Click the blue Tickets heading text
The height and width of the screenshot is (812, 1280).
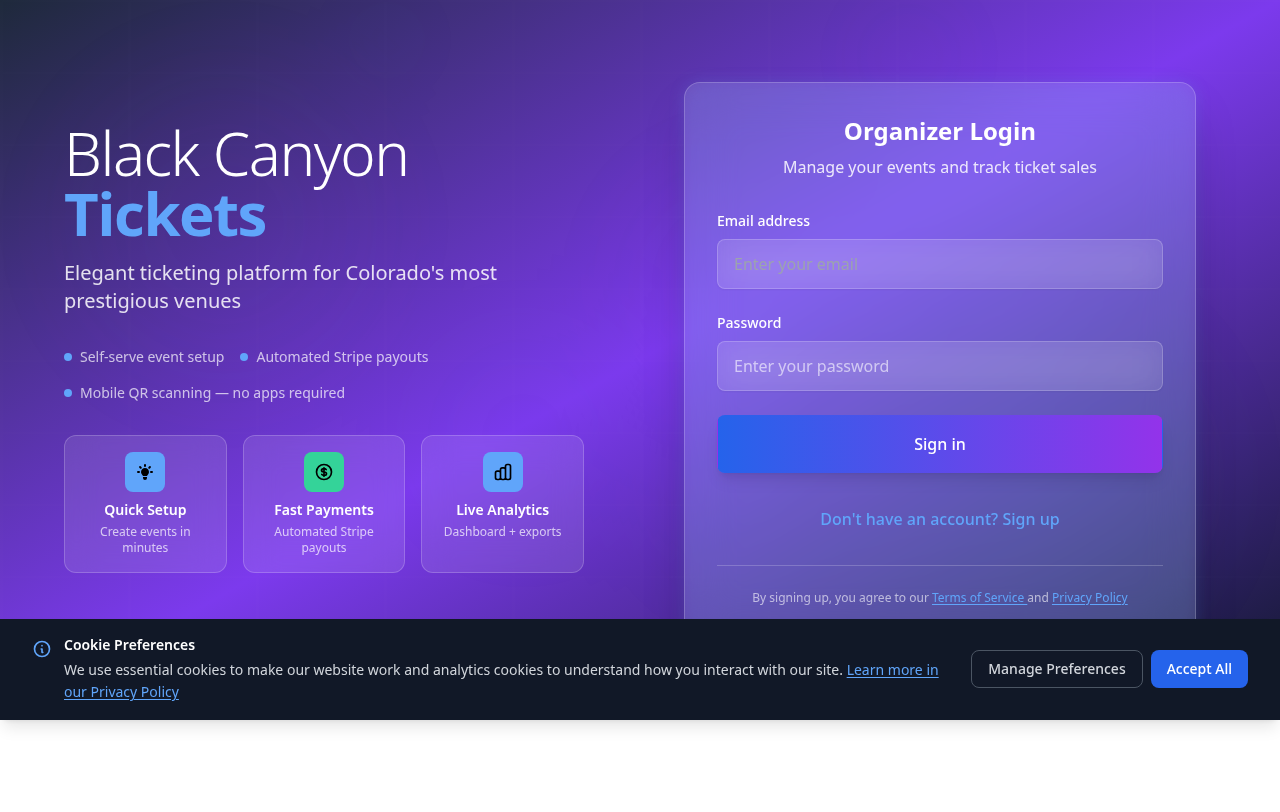[x=165, y=215]
